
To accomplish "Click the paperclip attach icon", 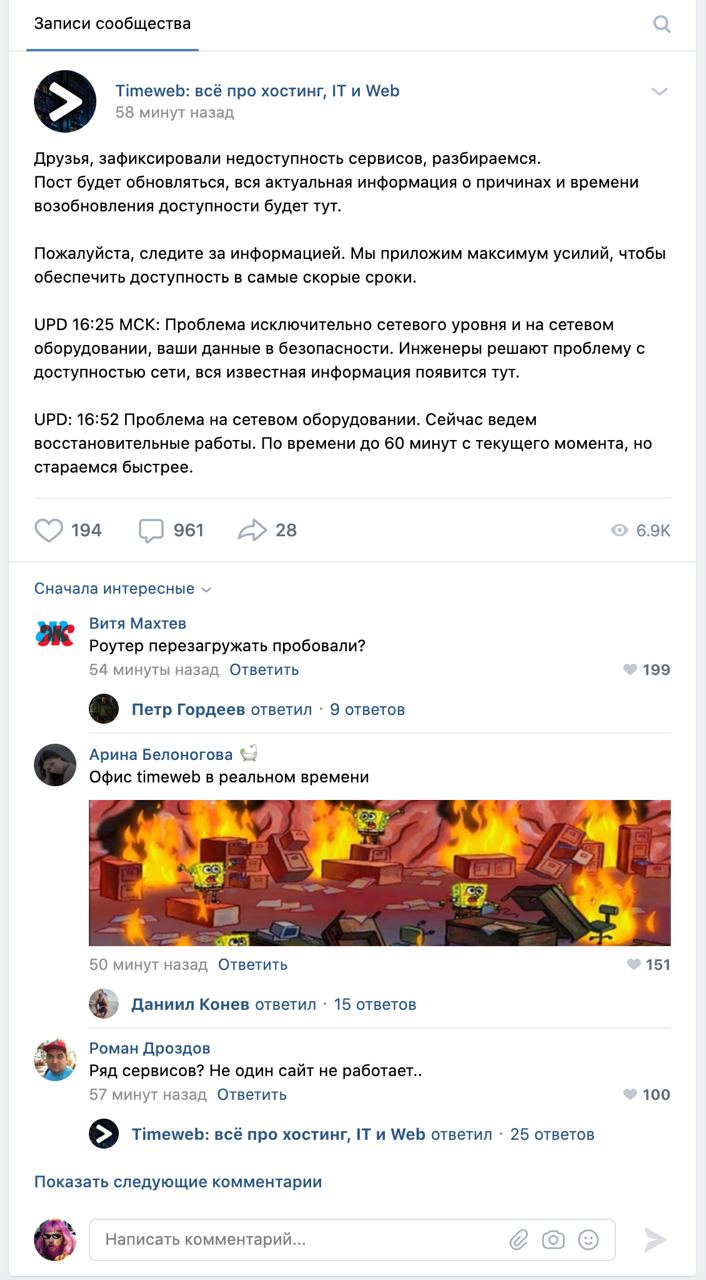I will [x=518, y=1240].
